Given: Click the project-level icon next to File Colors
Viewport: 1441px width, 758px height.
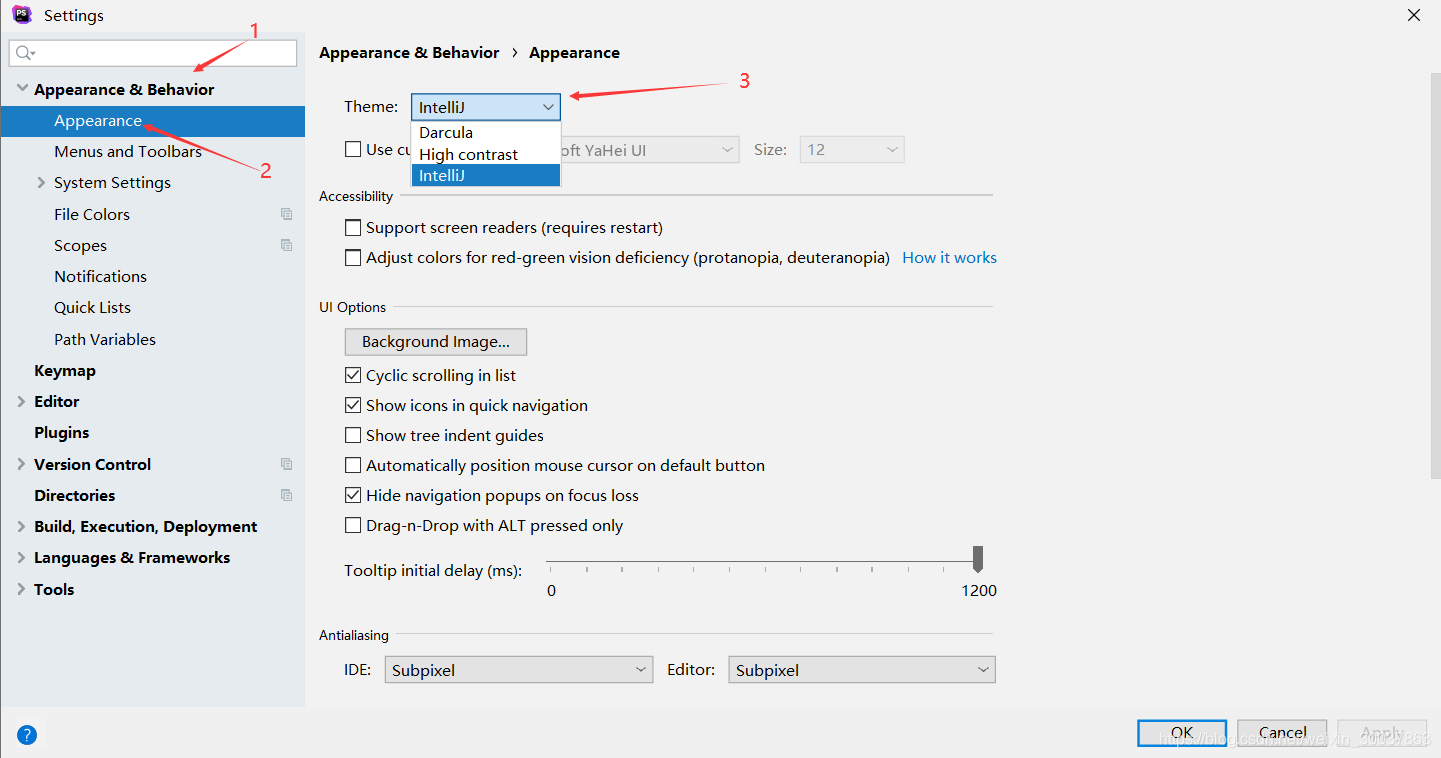Looking at the screenshot, I should coord(287,214).
